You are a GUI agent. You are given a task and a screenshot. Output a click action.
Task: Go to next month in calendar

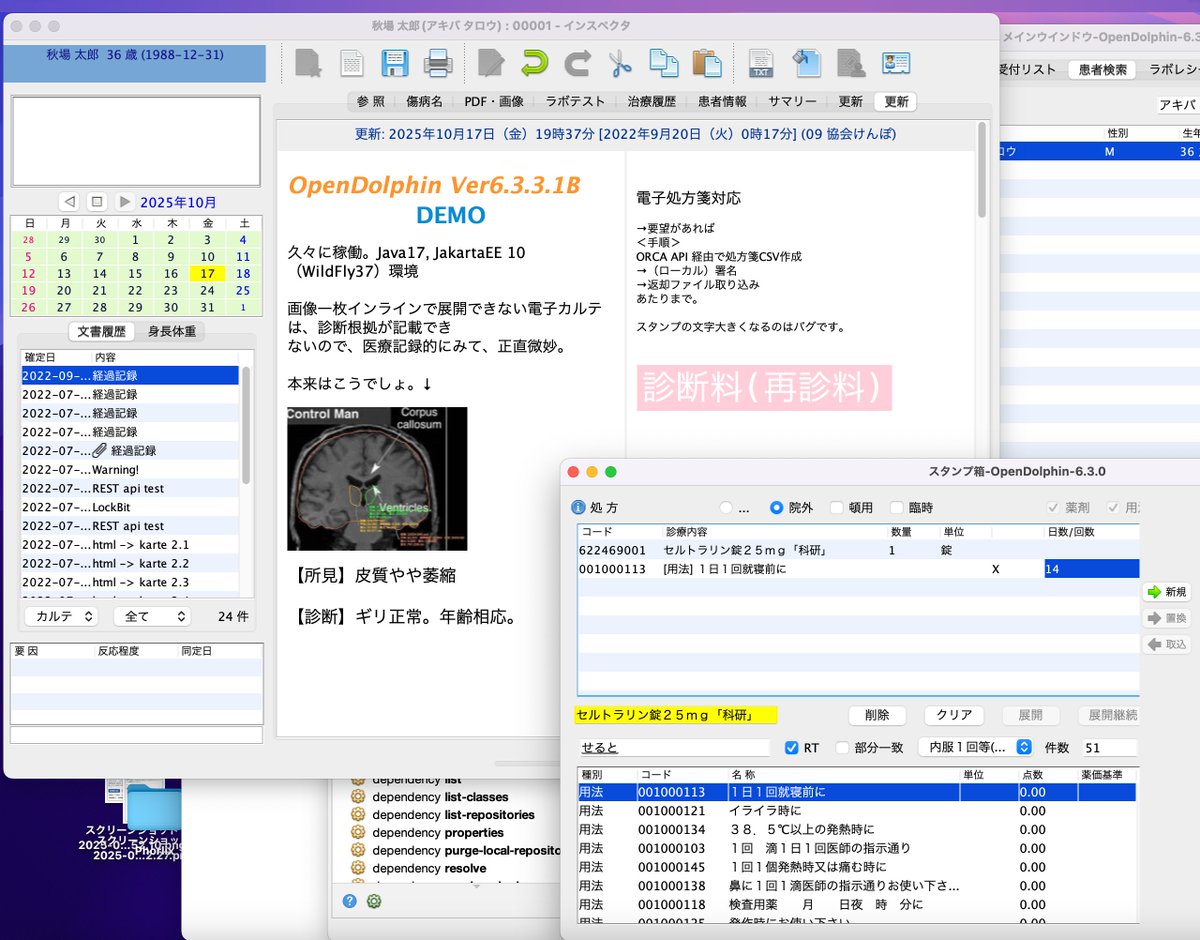(x=124, y=201)
